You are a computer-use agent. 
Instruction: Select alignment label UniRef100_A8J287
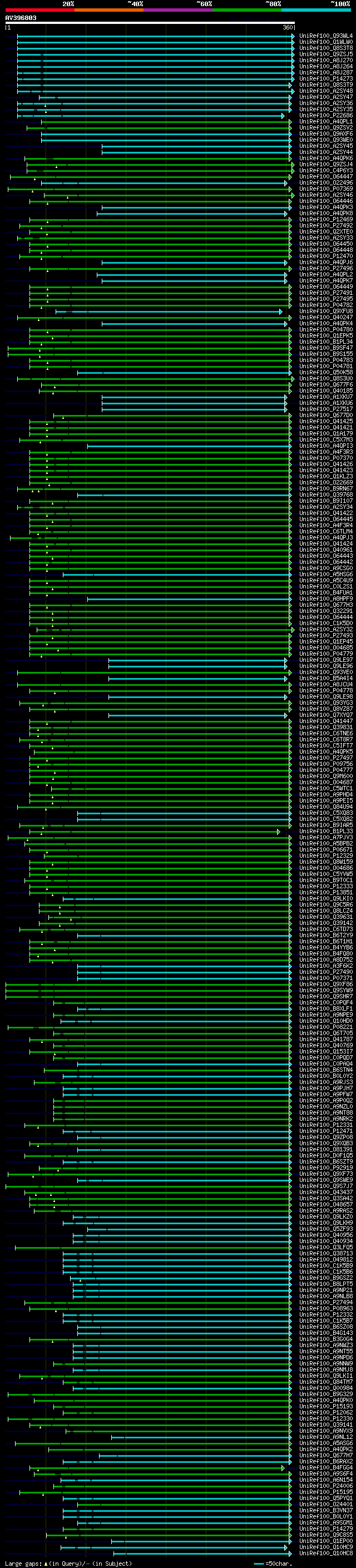point(325,72)
